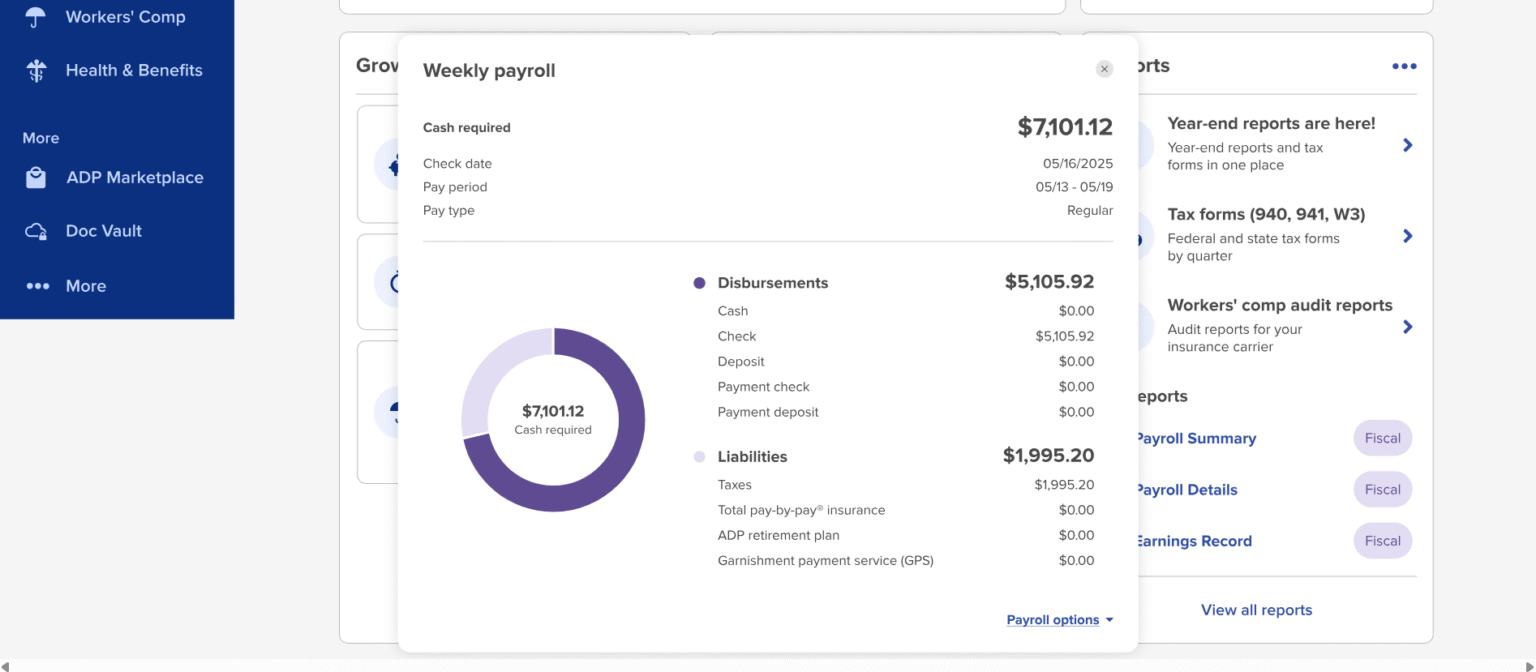Select the Health & Benefits caduceus icon
This screenshot has height=672, width=1536.
[x=35, y=70]
